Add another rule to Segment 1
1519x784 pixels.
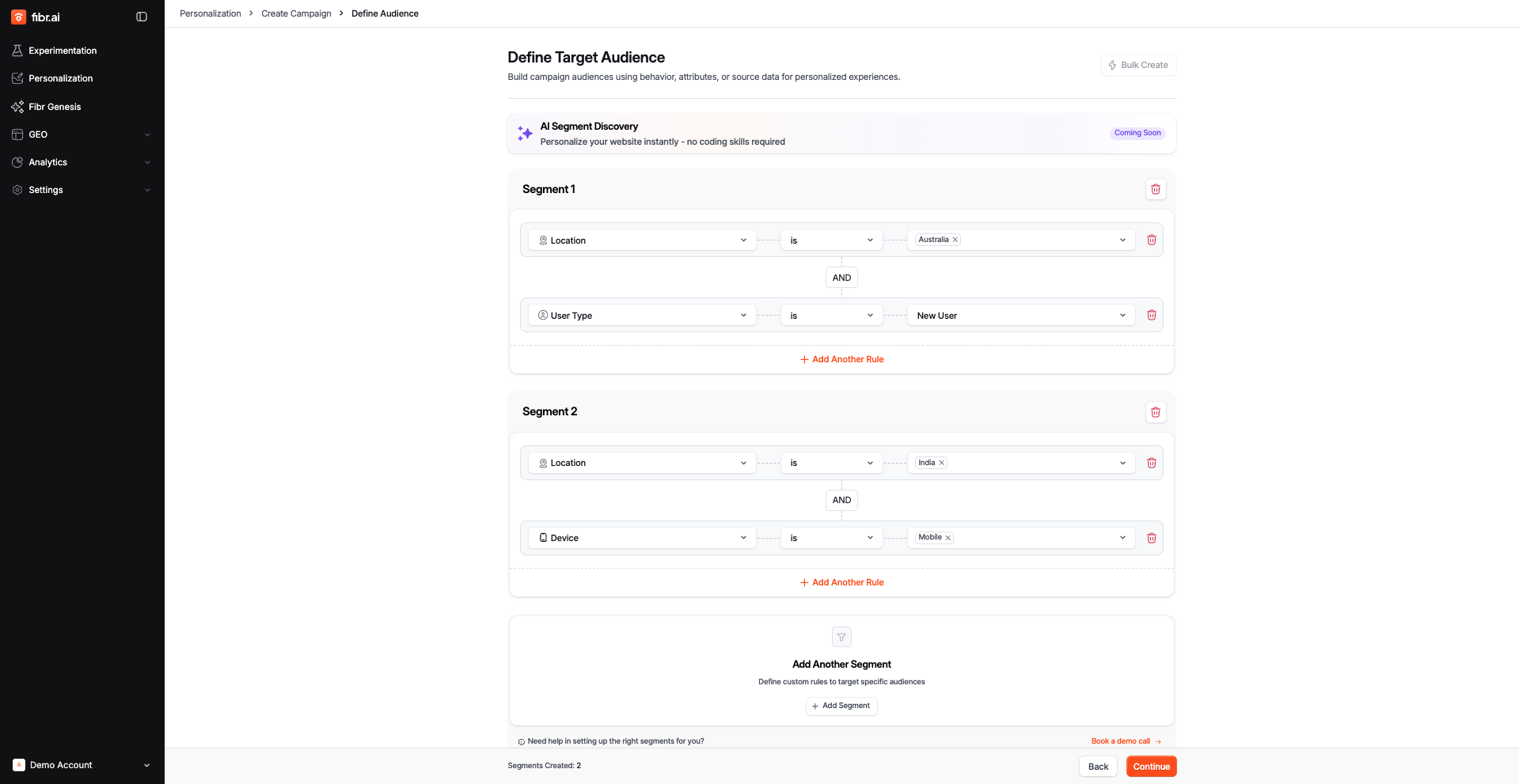[841, 359]
